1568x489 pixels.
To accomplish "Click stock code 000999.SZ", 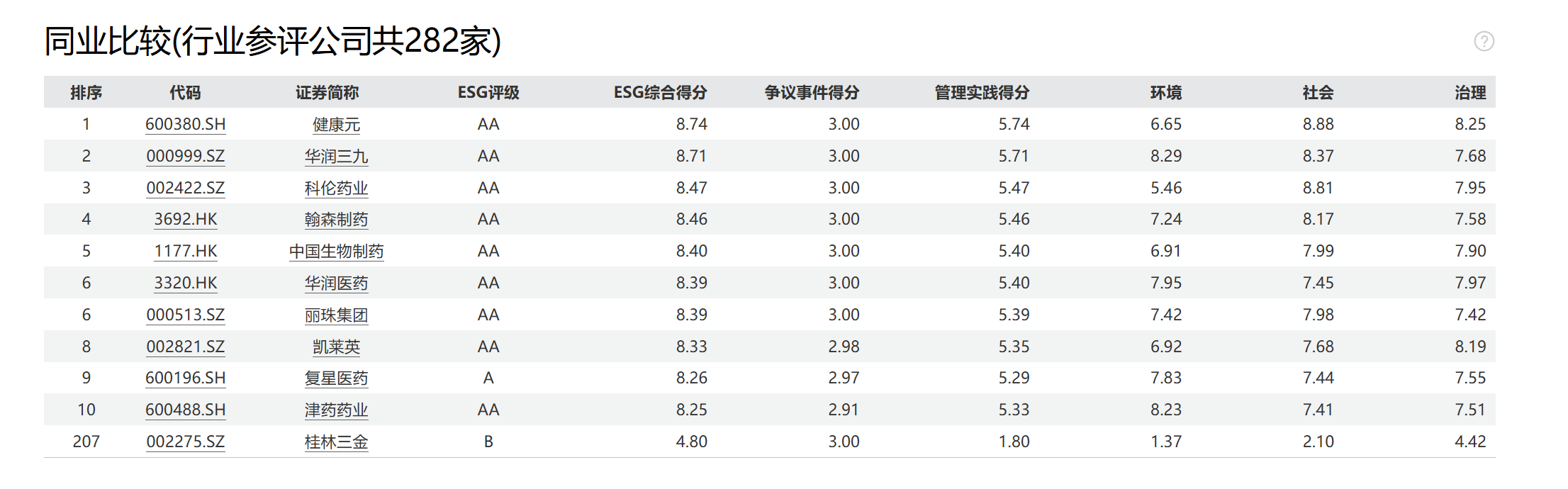I will pyautogui.click(x=185, y=157).
